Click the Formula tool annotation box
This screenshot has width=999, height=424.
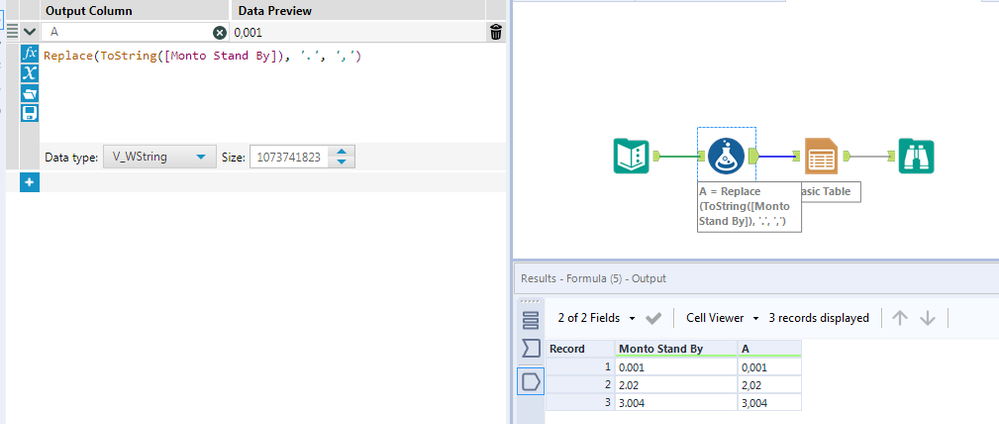coord(748,206)
